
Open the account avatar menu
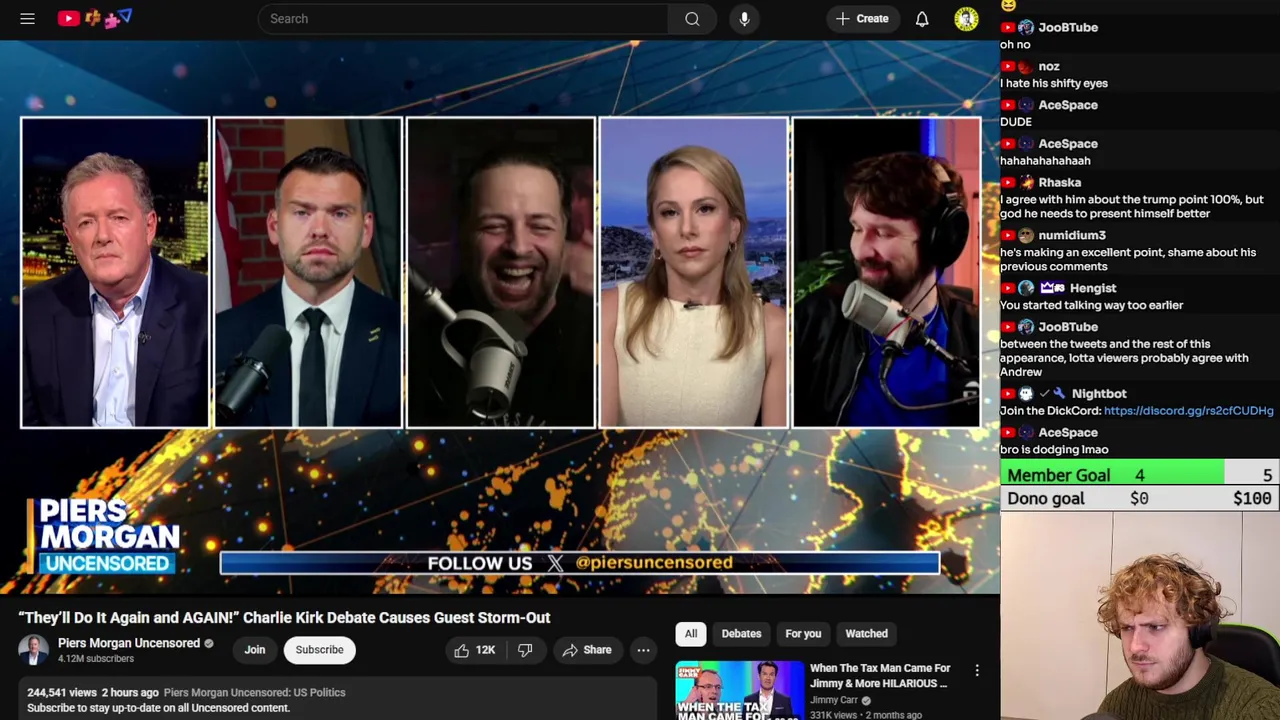pos(966,18)
